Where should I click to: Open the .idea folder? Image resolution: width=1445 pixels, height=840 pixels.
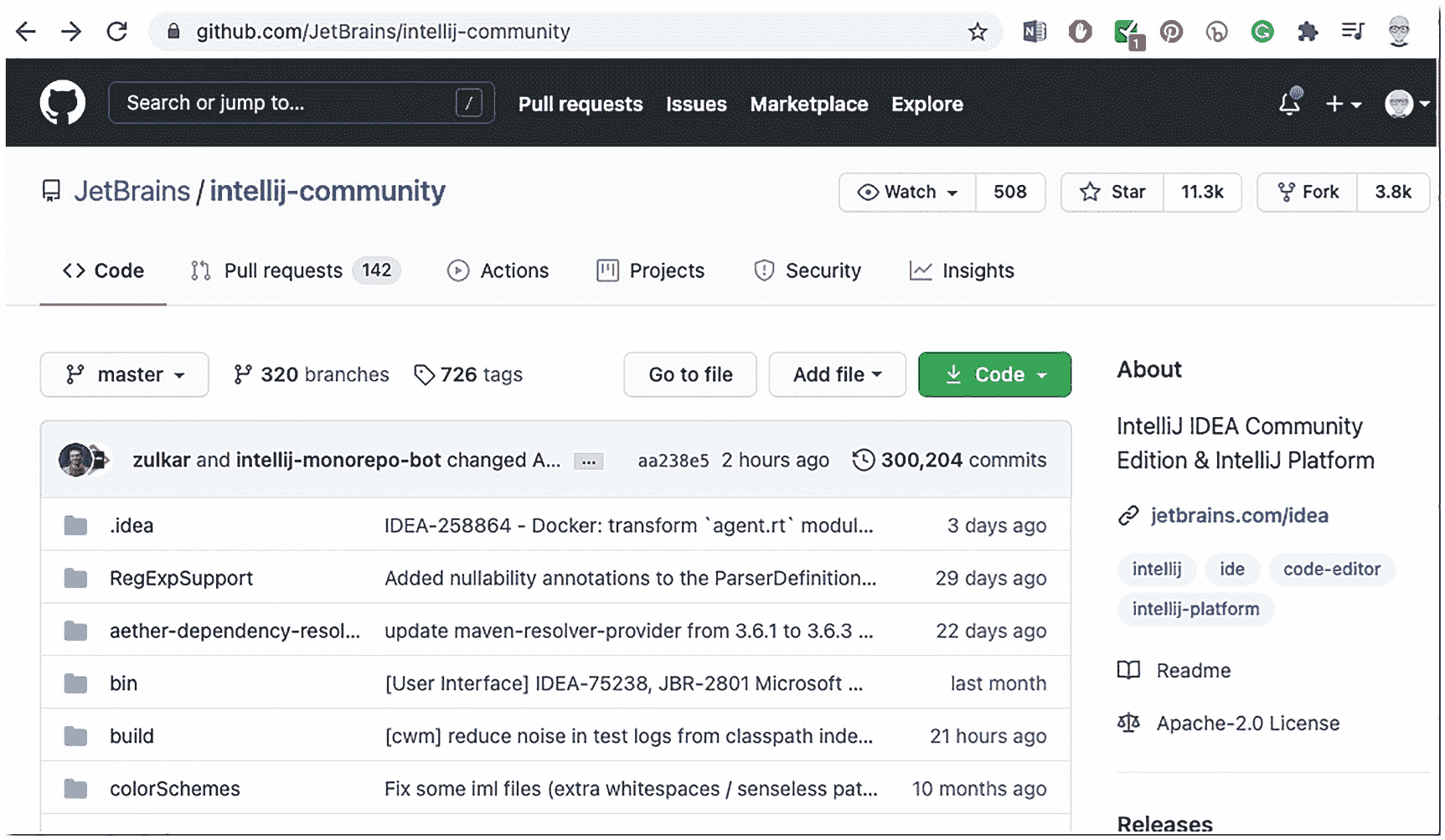point(132,525)
